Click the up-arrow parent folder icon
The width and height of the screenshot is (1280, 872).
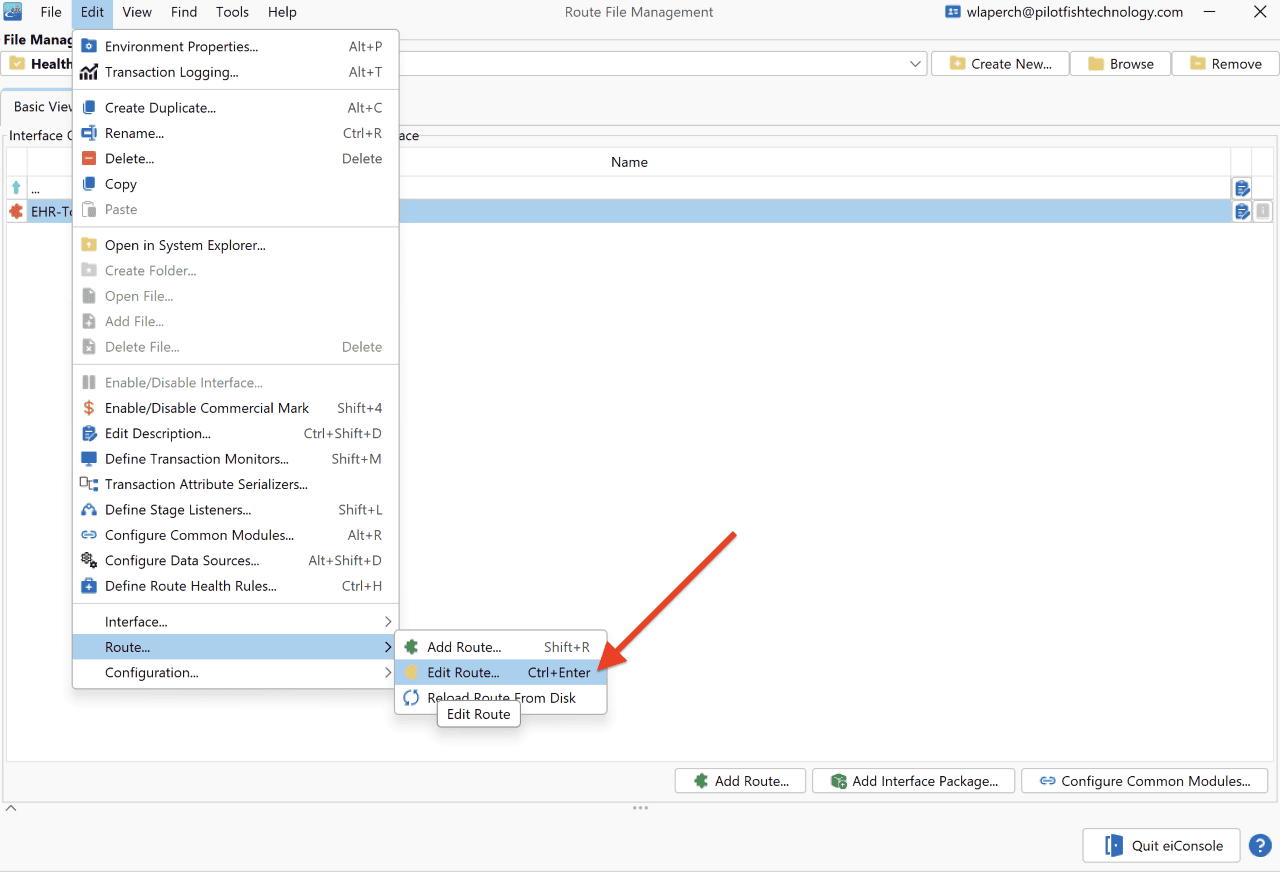[16, 187]
